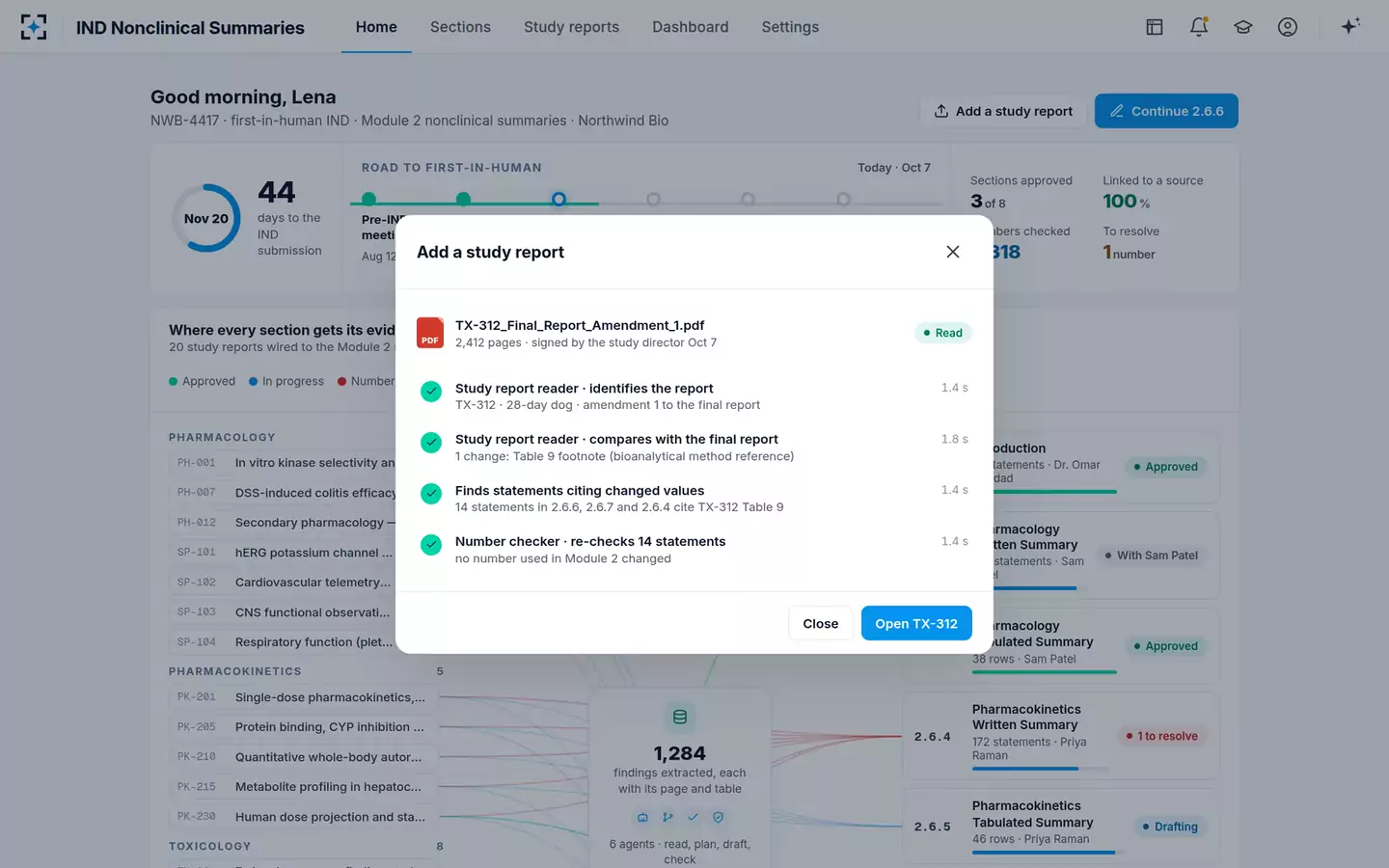Click the IND Nonclinical Summaries logo icon
The image size is (1389, 868).
pos(34,27)
